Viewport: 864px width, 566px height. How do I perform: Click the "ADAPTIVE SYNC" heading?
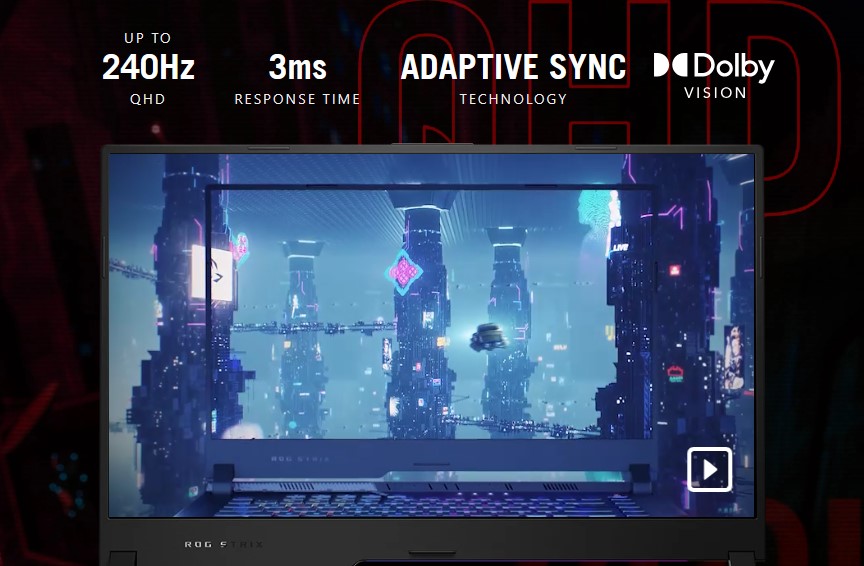(x=514, y=67)
